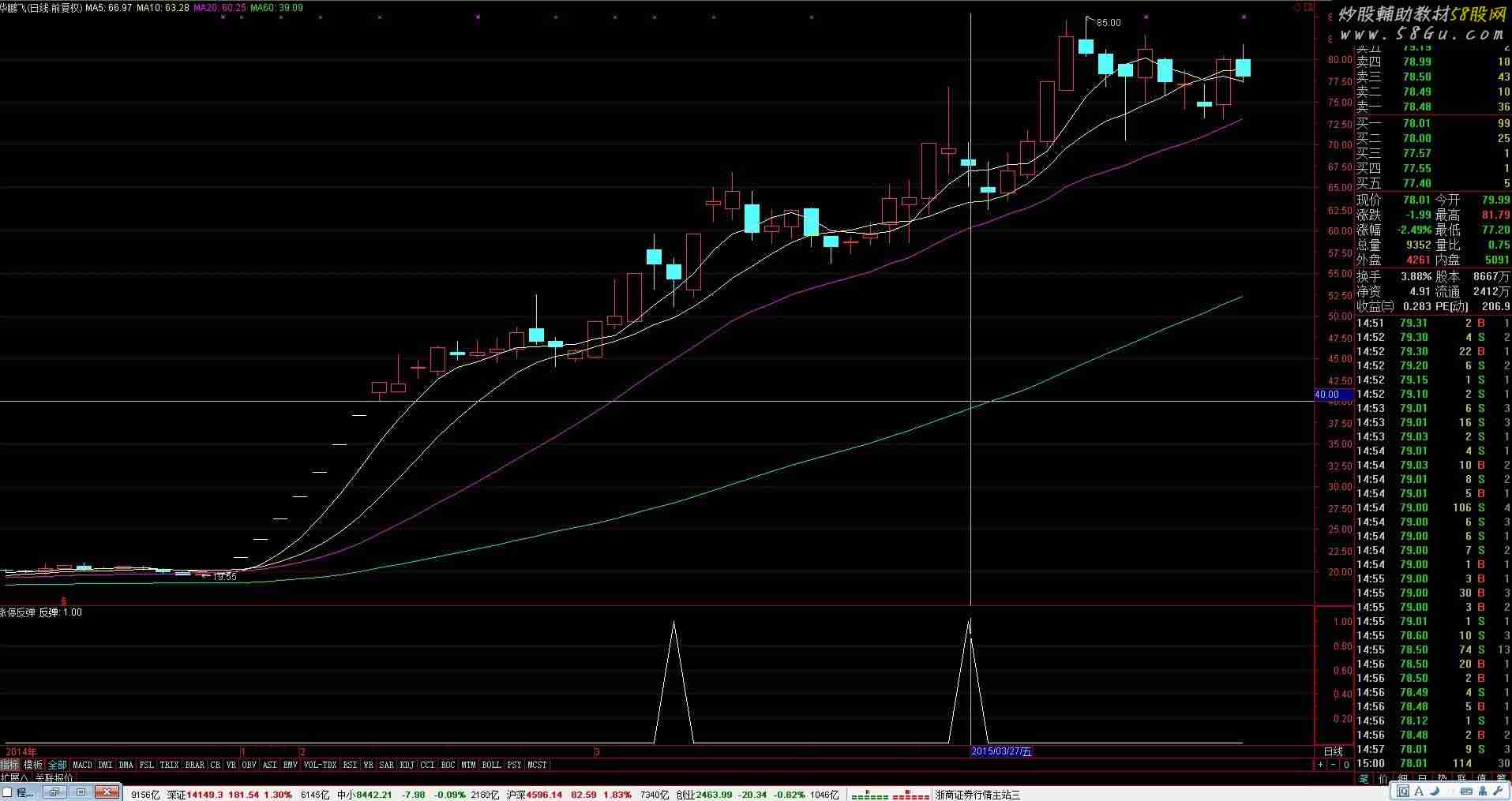Select the 买一 78.01 bid row
Image resolution: width=1512 pixels, height=801 pixels.
point(1434,123)
